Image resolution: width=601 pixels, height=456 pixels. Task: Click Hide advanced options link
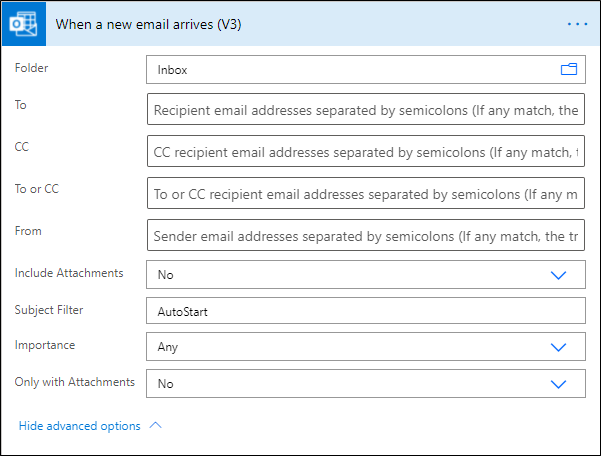[x=80, y=426]
